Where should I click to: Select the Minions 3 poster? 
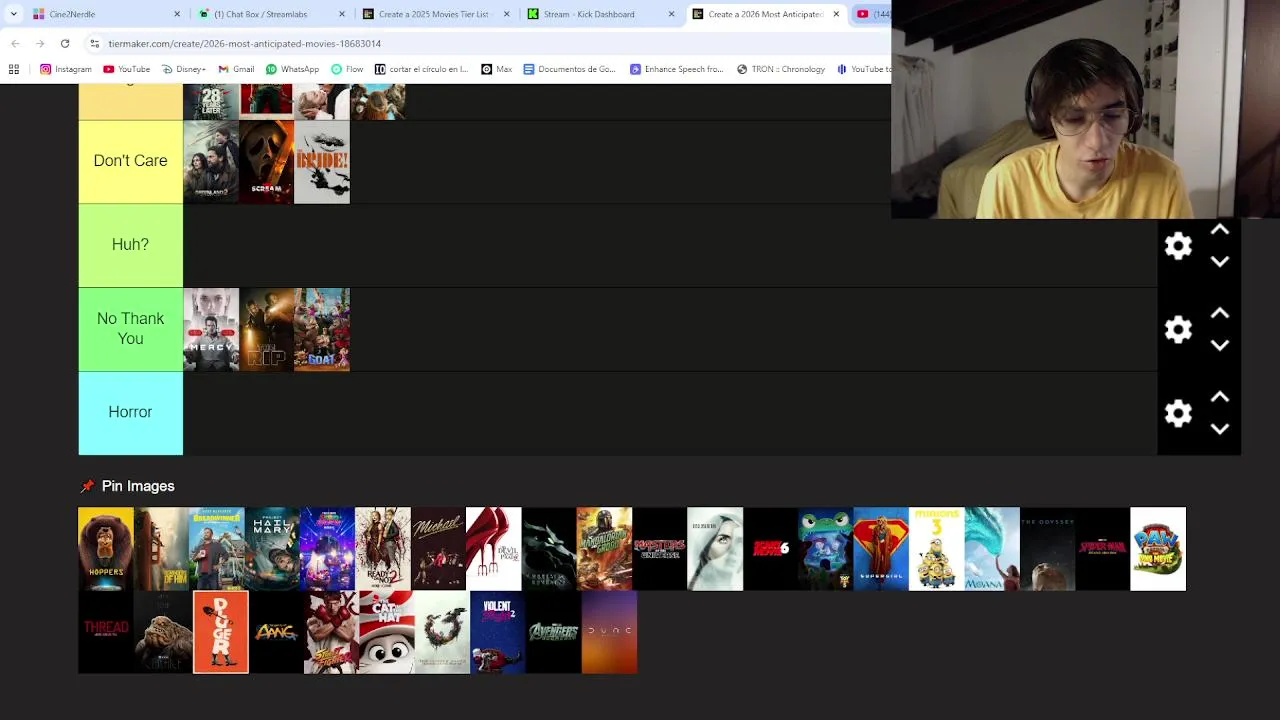(x=936, y=549)
